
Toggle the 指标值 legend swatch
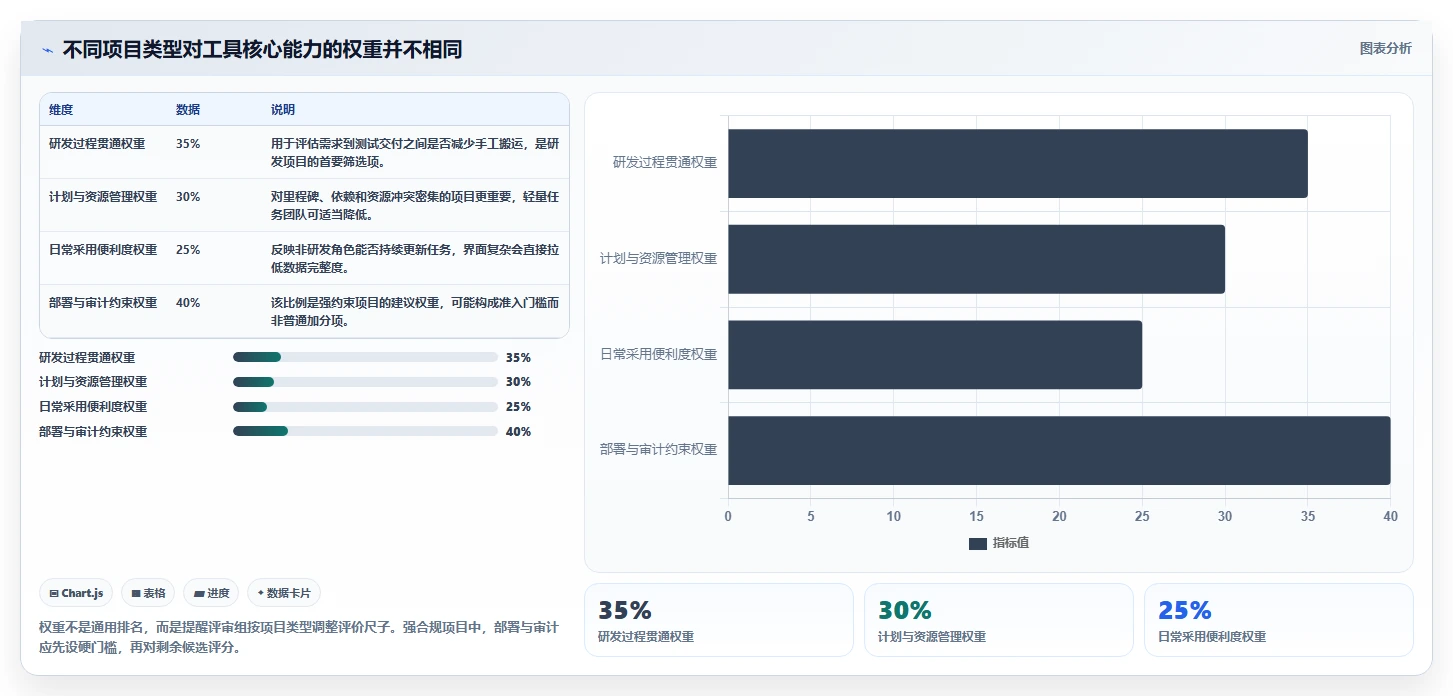click(x=978, y=543)
